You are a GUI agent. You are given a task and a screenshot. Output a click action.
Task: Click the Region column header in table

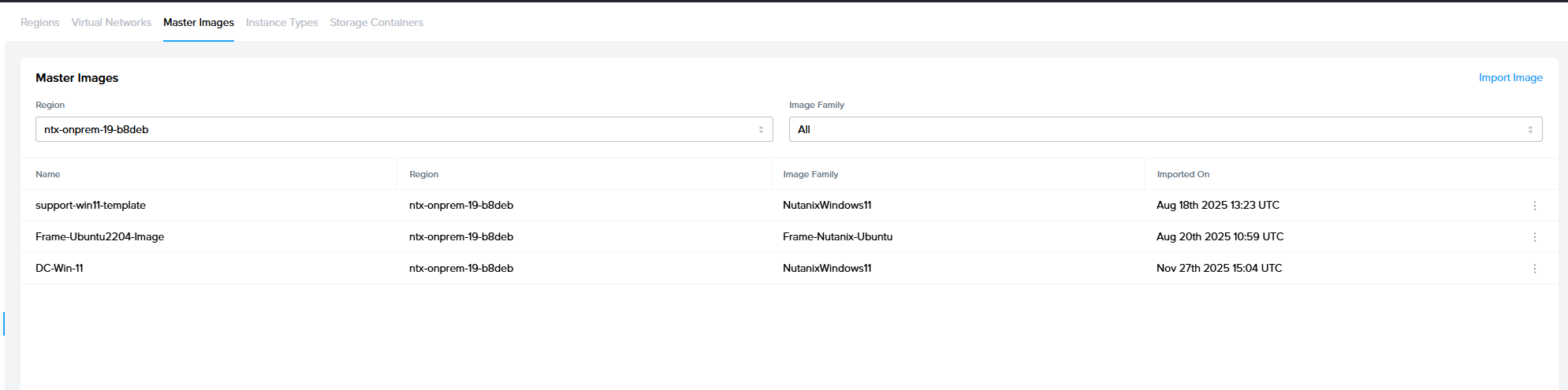point(424,174)
